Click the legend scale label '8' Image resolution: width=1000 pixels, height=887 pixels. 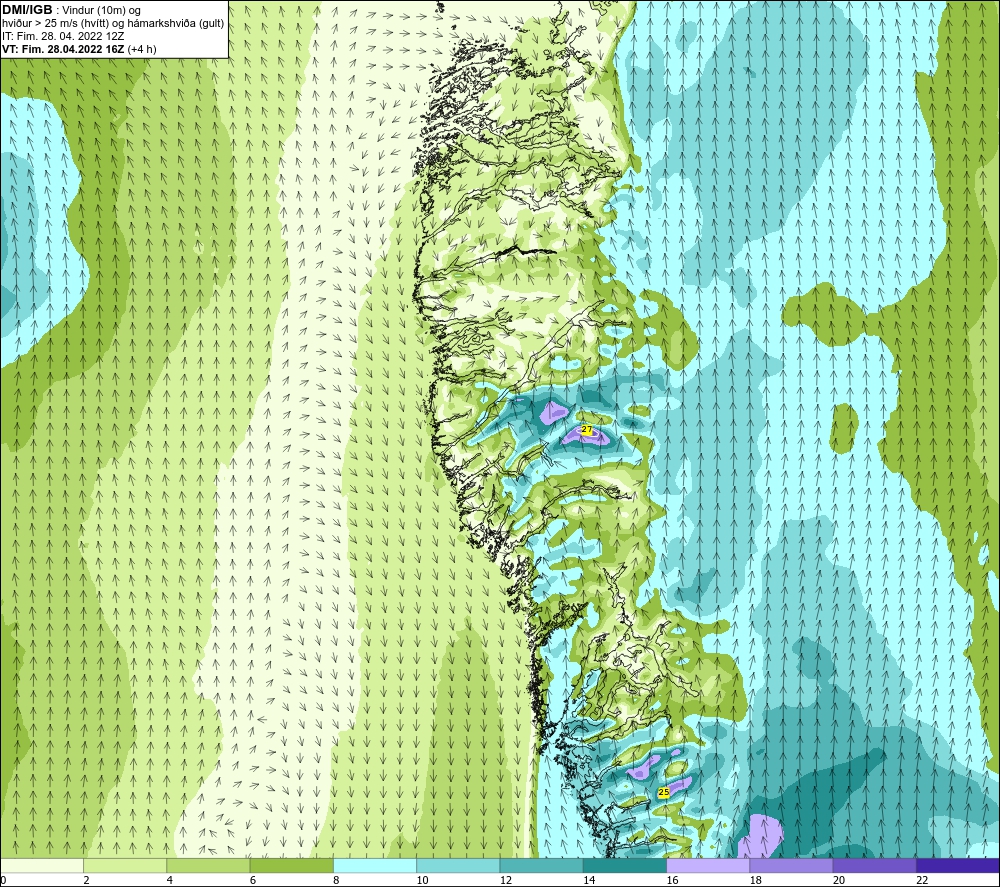coord(336,880)
